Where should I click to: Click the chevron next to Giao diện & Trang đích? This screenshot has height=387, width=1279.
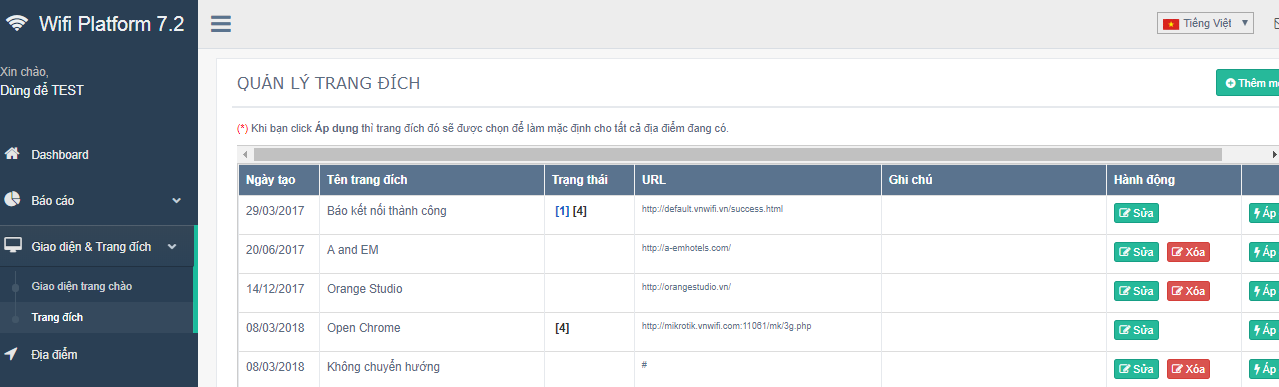point(172,246)
